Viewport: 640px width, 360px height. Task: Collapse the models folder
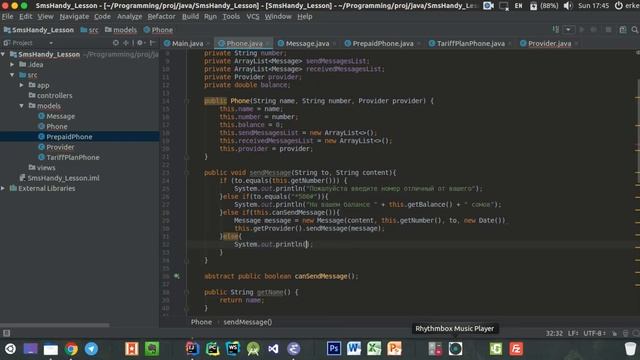(22, 106)
